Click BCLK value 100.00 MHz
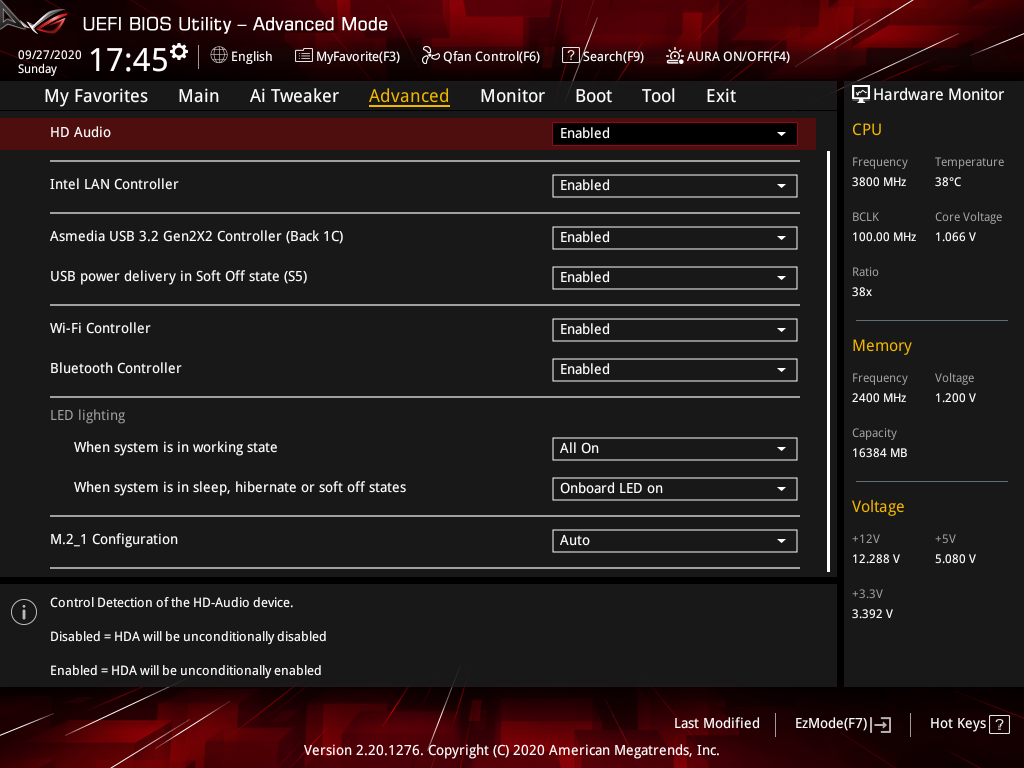 click(x=884, y=237)
